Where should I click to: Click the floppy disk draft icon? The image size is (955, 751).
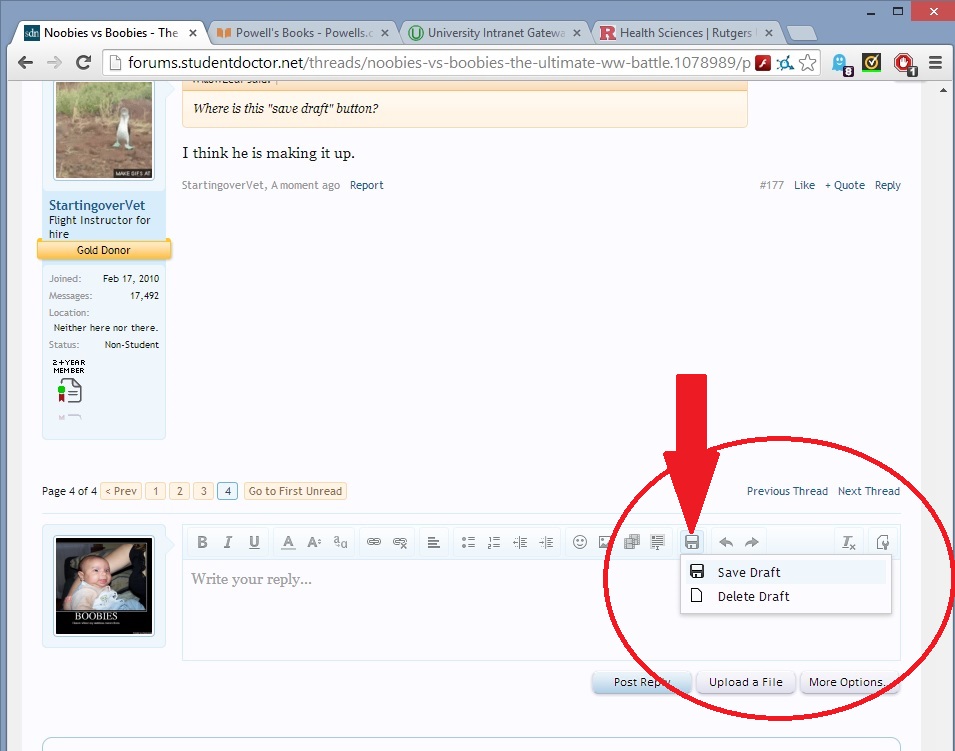click(x=692, y=542)
